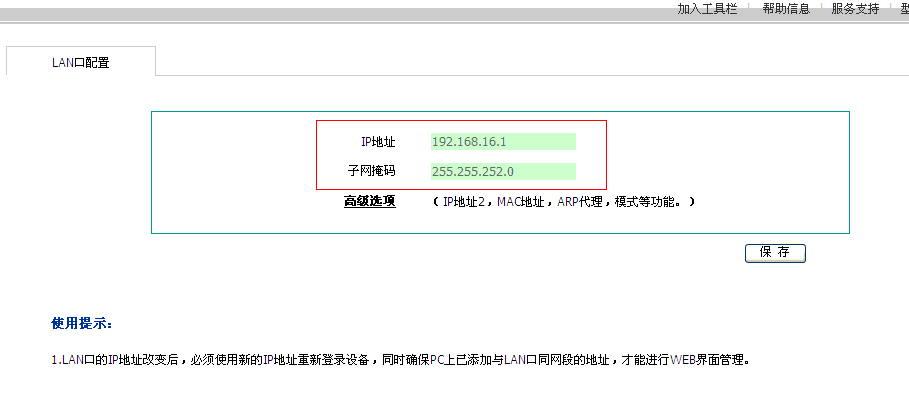
Task: Click the 子网掩码 field showing 255.255.252.0
Action: pos(503,171)
